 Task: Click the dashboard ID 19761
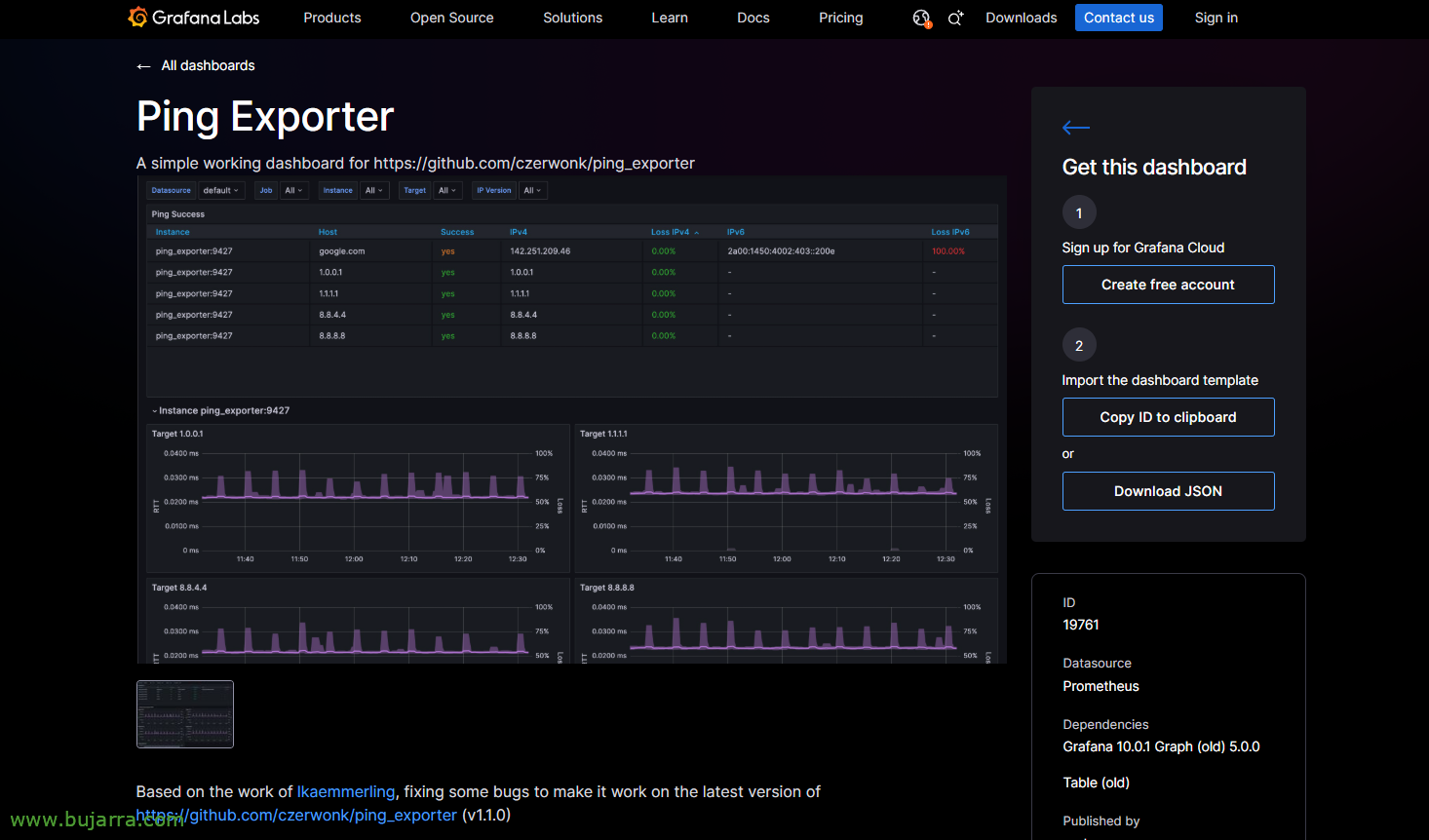[x=1081, y=625]
